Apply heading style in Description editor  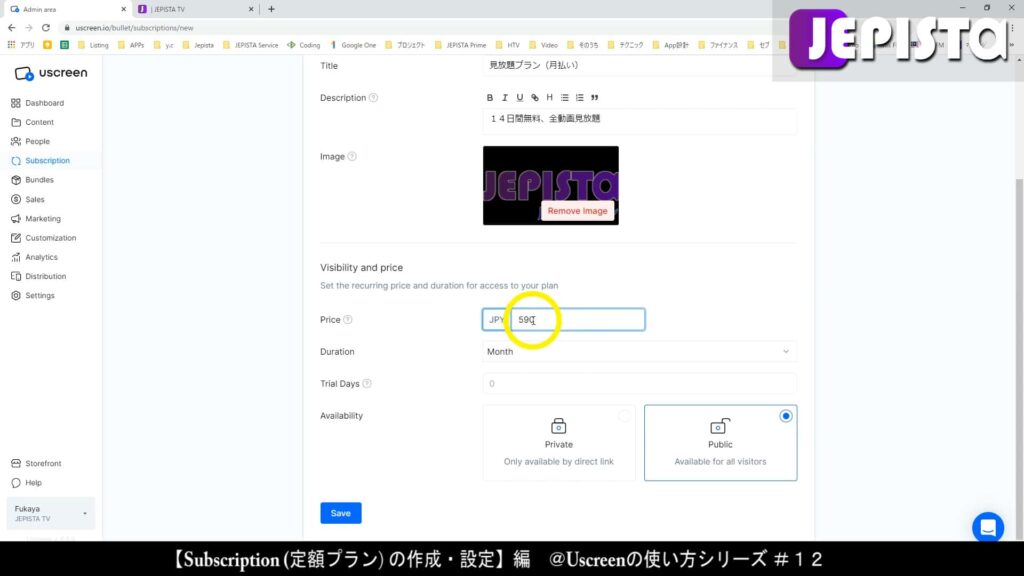point(549,97)
